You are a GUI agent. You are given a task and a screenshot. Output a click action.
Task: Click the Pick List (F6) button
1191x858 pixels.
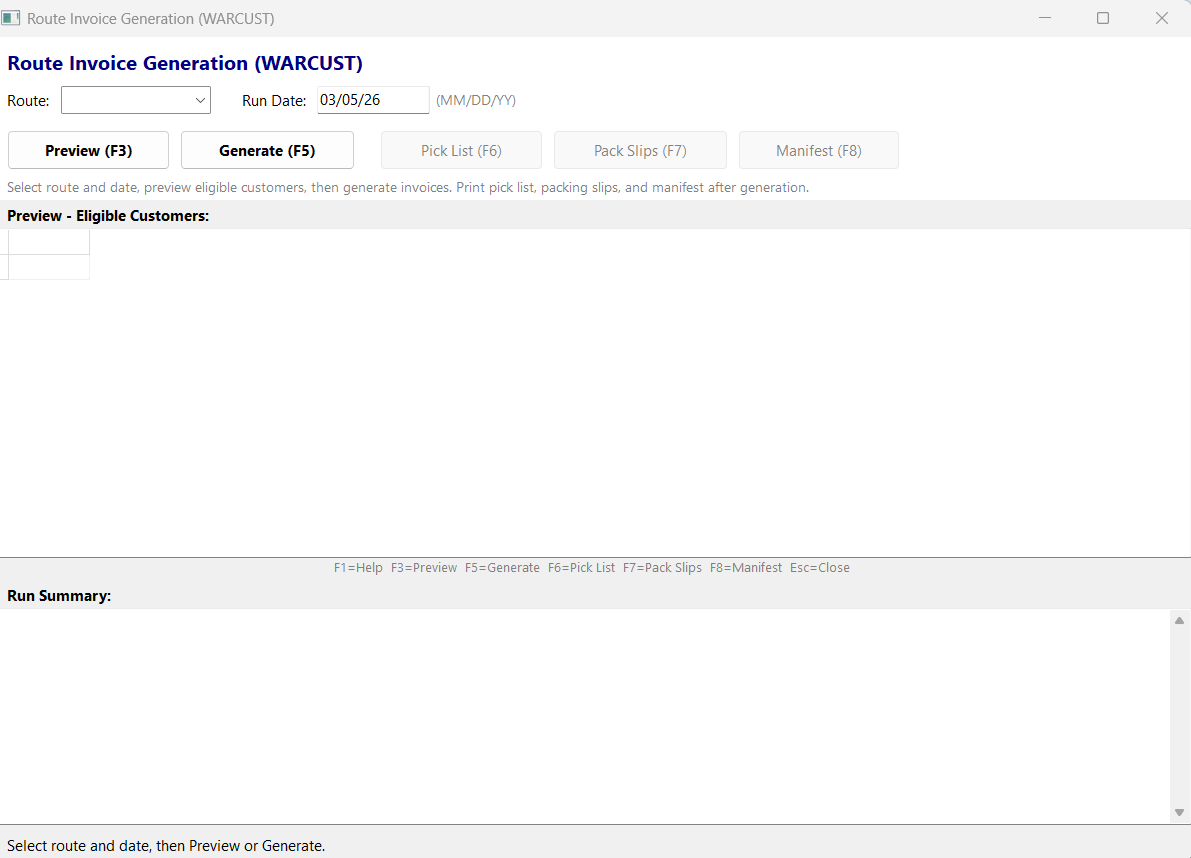point(461,150)
